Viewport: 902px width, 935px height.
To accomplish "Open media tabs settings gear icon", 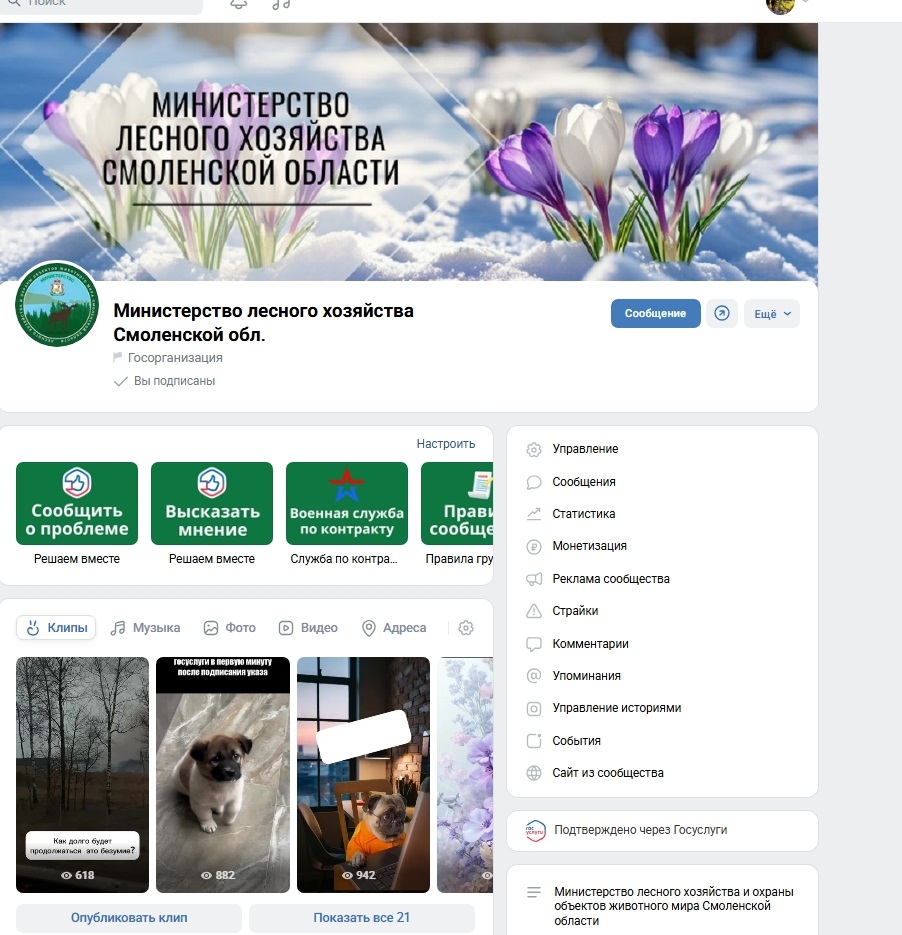I will pyautogui.click(x=466, y=628).
